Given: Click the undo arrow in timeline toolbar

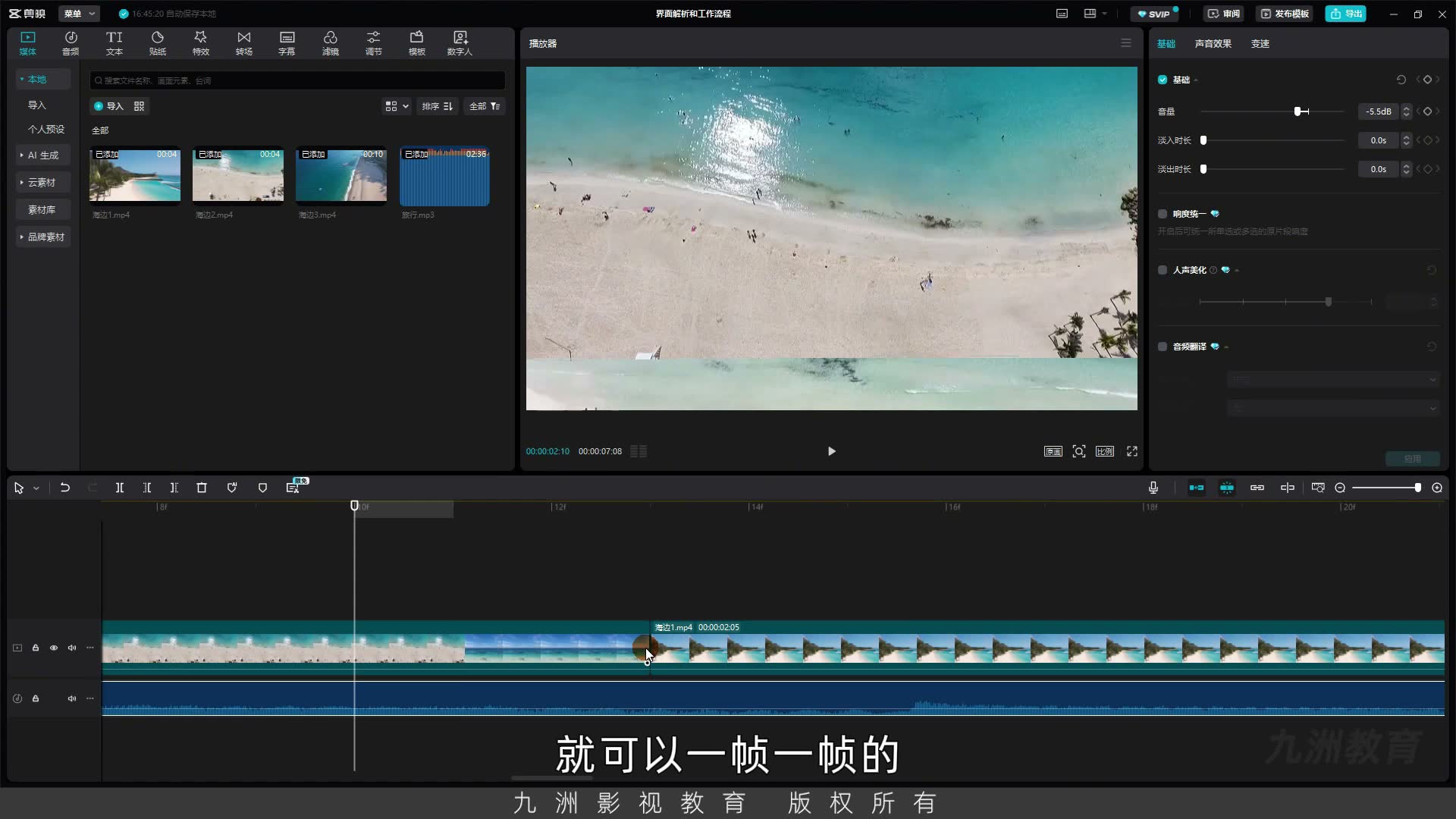Looking at the screenshot, I should coord(65,488).
